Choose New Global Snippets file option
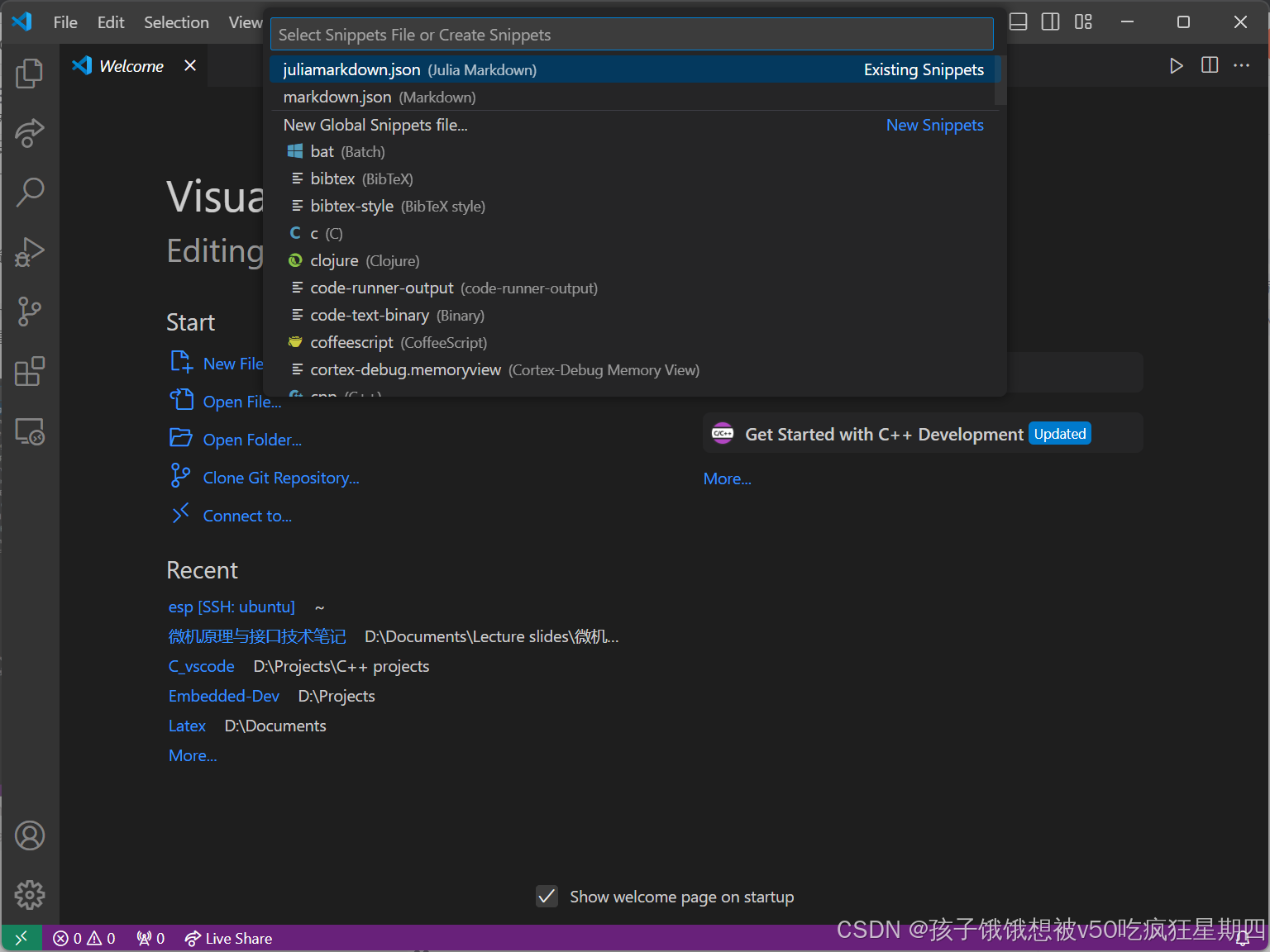Image resolution: width=1270 pixels, height=952 pixels. click(633, 125)
